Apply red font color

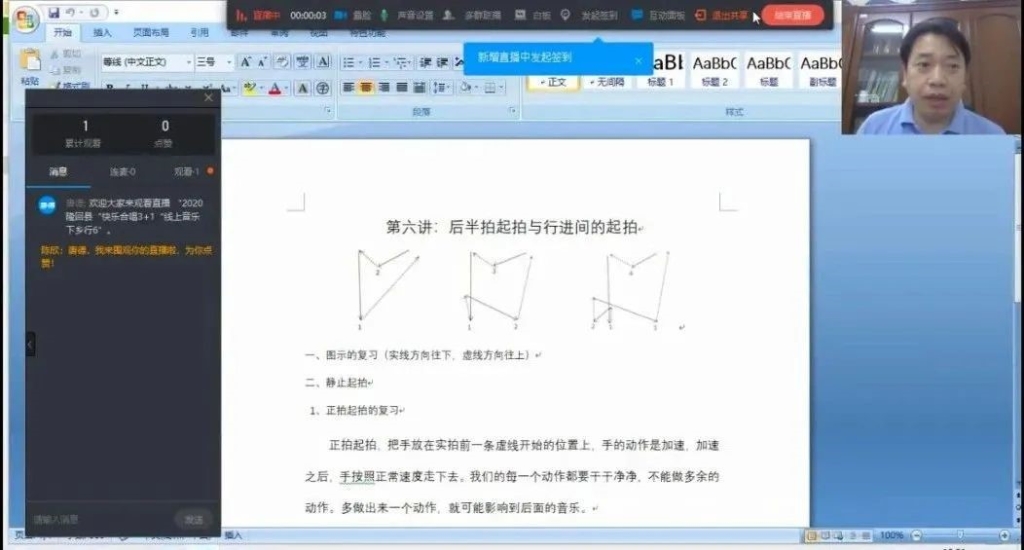[x=275, y=88]
